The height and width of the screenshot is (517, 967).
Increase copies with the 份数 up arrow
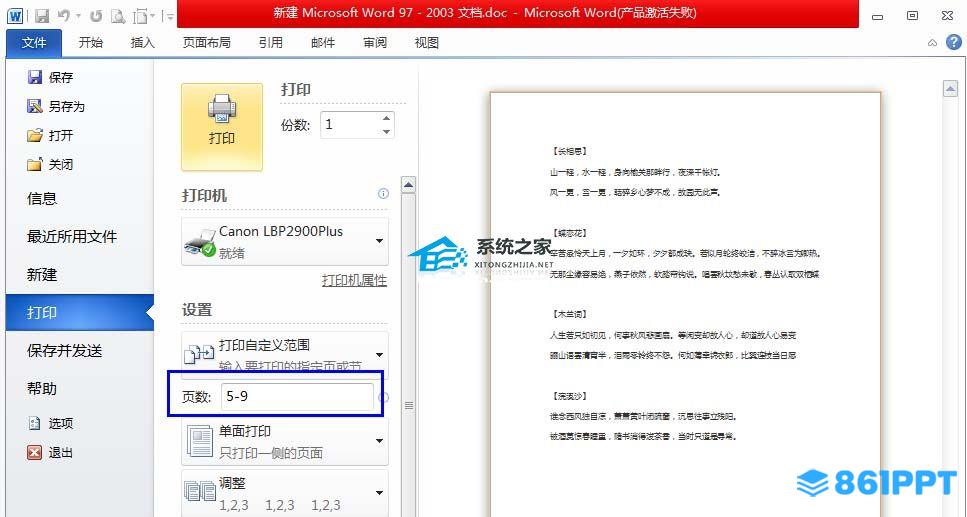click(387, 118)
